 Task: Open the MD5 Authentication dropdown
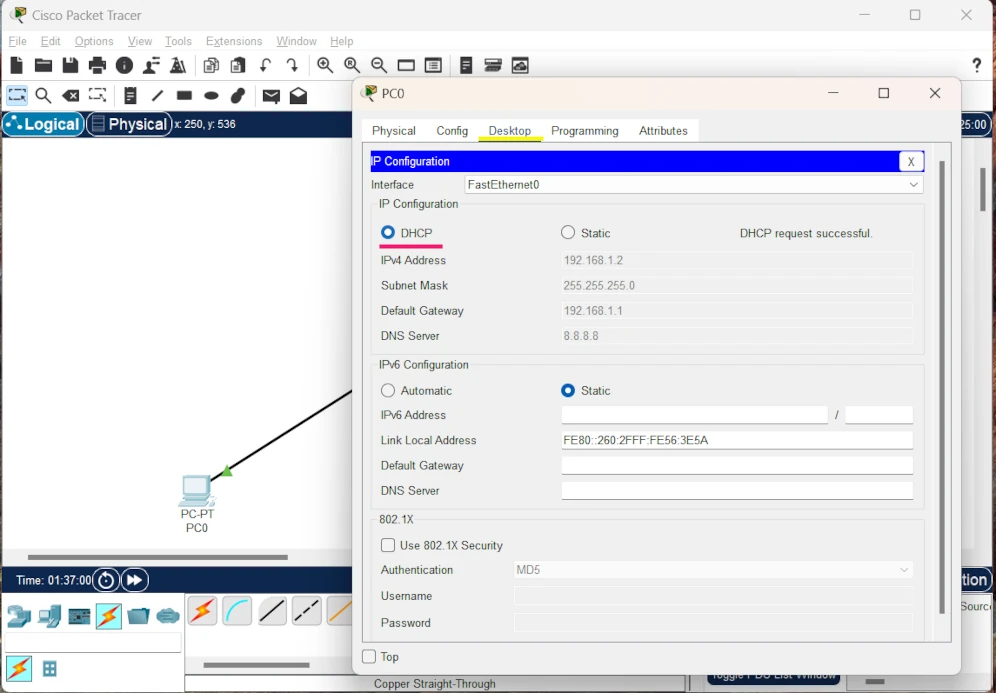pos(713,570)
